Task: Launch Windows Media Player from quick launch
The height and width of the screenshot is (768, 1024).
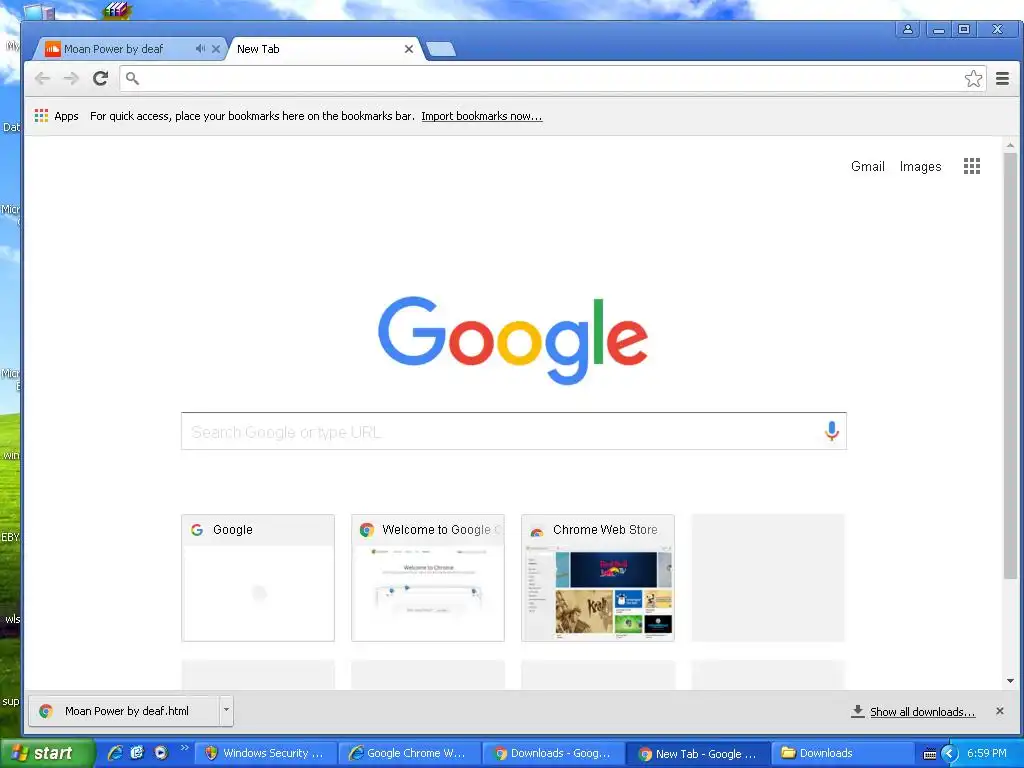Action: 161,754
